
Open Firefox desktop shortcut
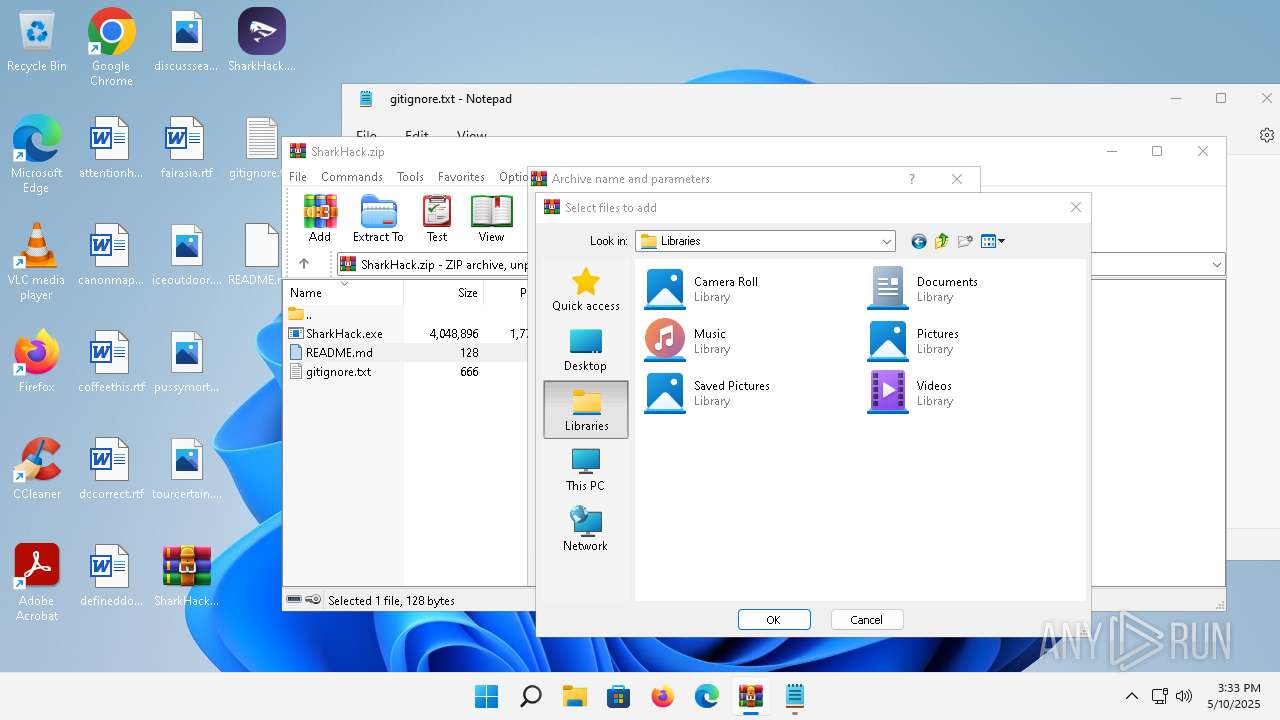click(x=37, y=361)
